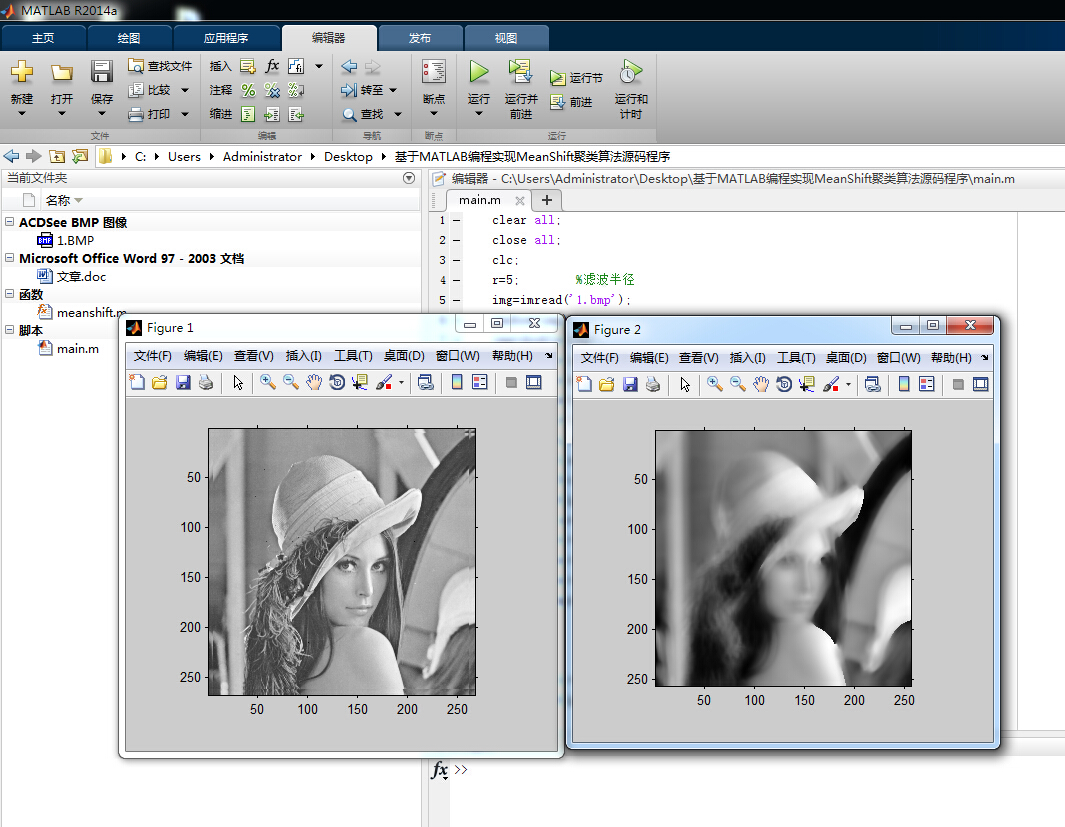1065x827 pixels.
Task: Click Zoom In tool in Figure 2
Action: [x=715, y=384]
